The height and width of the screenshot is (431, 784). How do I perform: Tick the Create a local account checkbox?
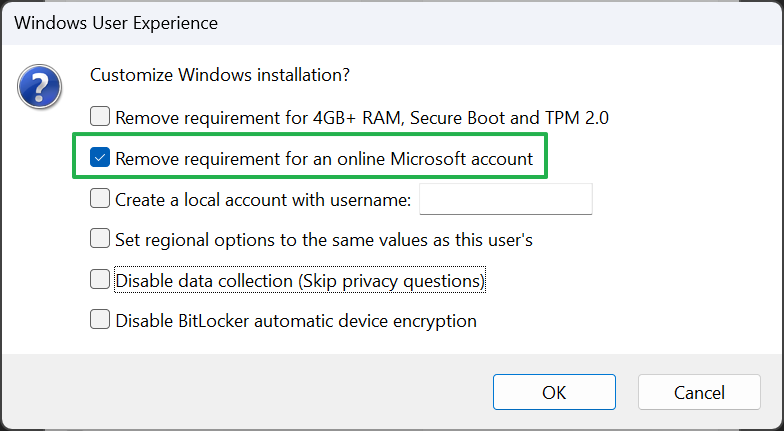pyautogui.click(x=100, y=199)
